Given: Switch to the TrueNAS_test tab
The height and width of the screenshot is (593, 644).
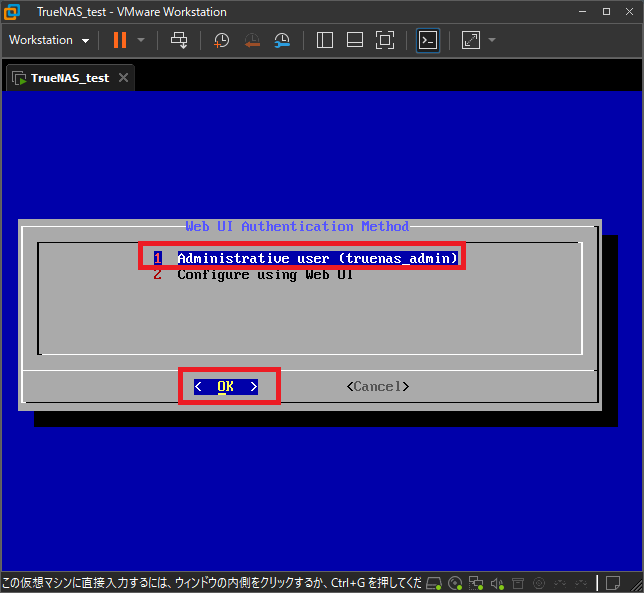Looking at the screenshot, I should (x=69, y=78).
